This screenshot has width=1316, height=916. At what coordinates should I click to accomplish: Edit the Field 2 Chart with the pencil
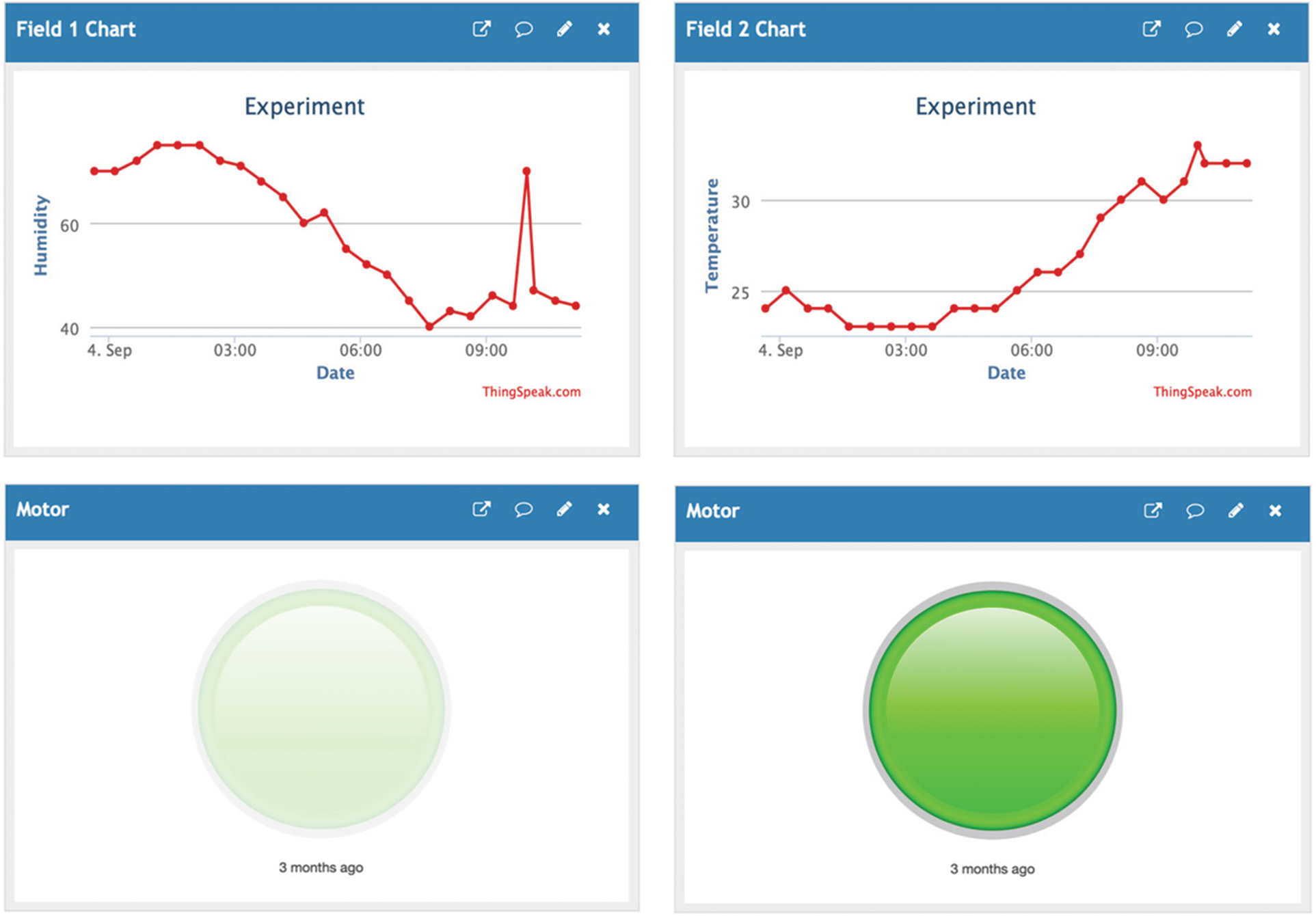point(1235,29)
